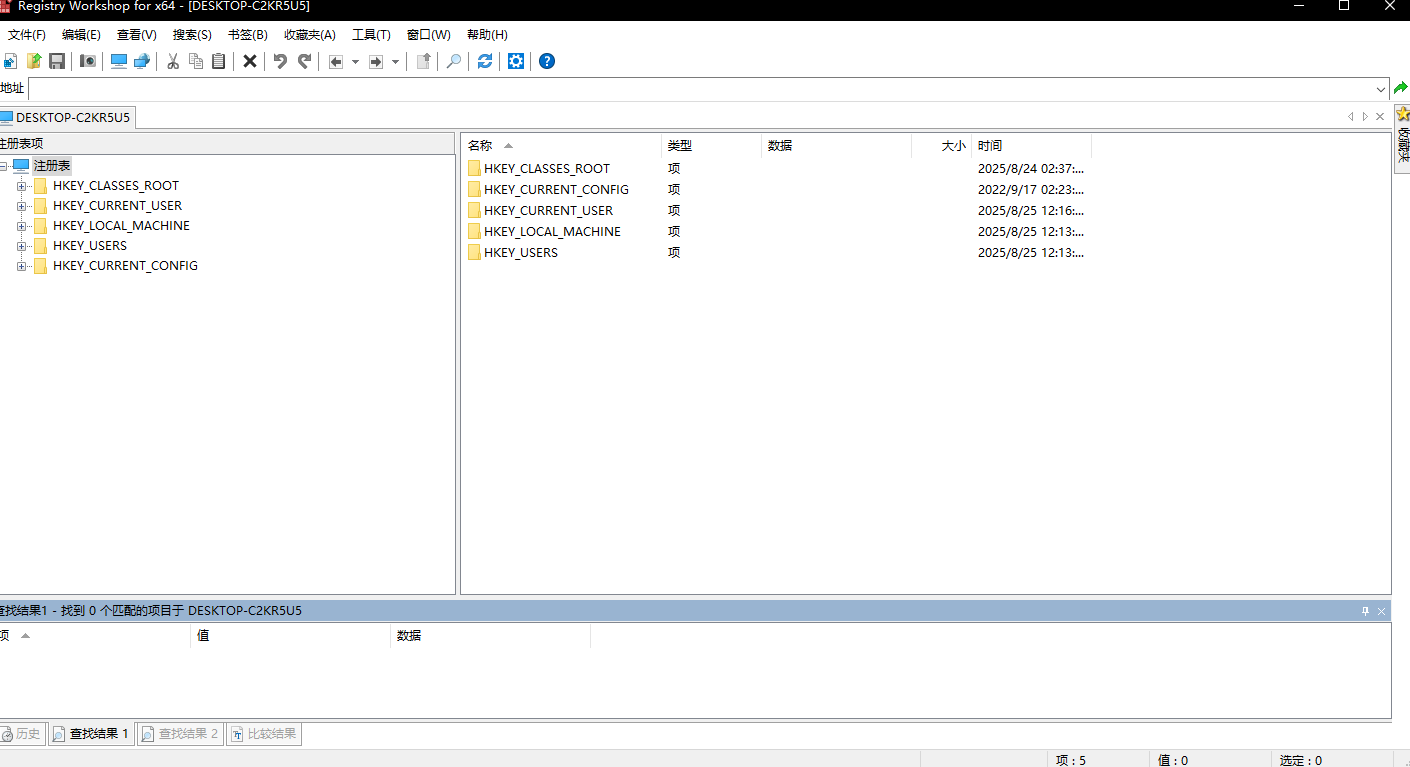Viewport: 1410px width, 767px height.
Task: Open the 窗口(W) menu
Action: pos(429,35)
